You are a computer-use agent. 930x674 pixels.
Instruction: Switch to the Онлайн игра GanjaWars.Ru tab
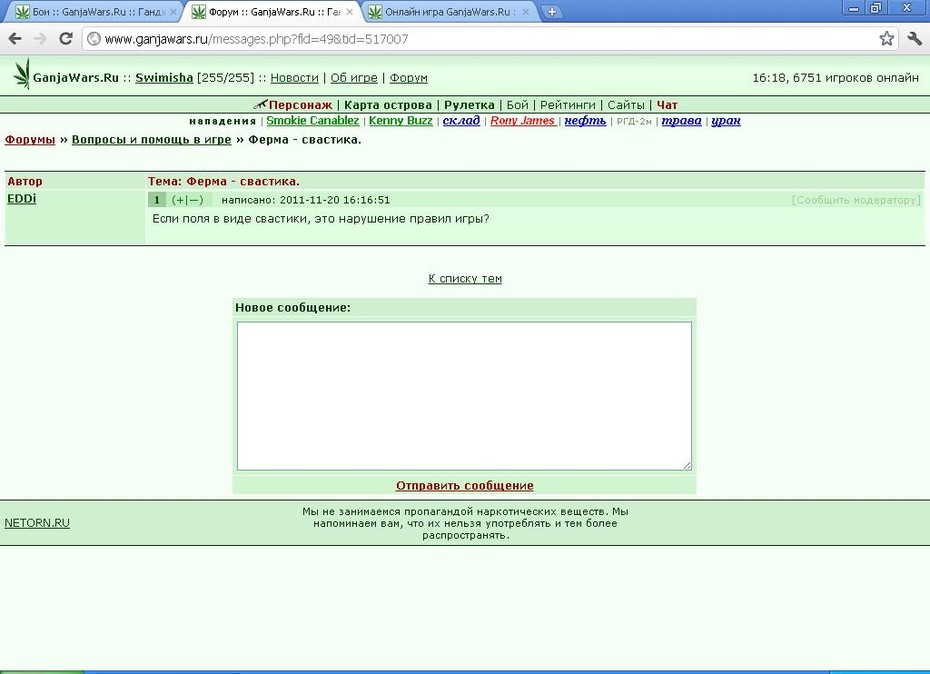click(x=449, y=12)
